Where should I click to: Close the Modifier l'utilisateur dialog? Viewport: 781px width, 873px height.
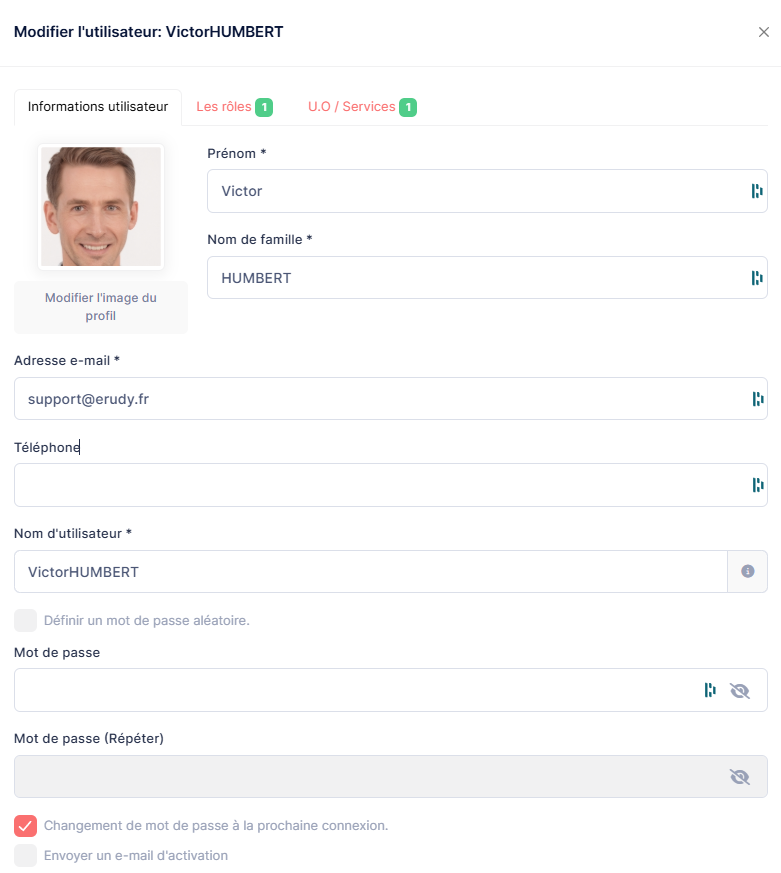(x=763, y=32)
